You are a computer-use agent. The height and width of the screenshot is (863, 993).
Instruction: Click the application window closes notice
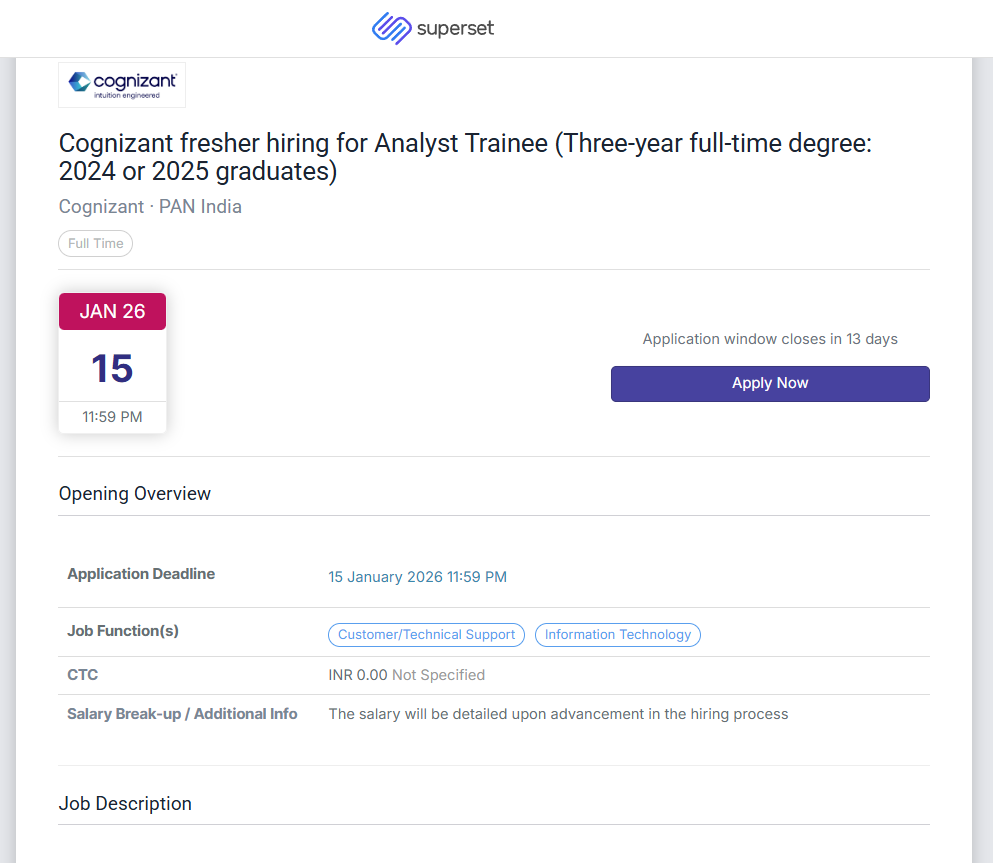point(770,339)
